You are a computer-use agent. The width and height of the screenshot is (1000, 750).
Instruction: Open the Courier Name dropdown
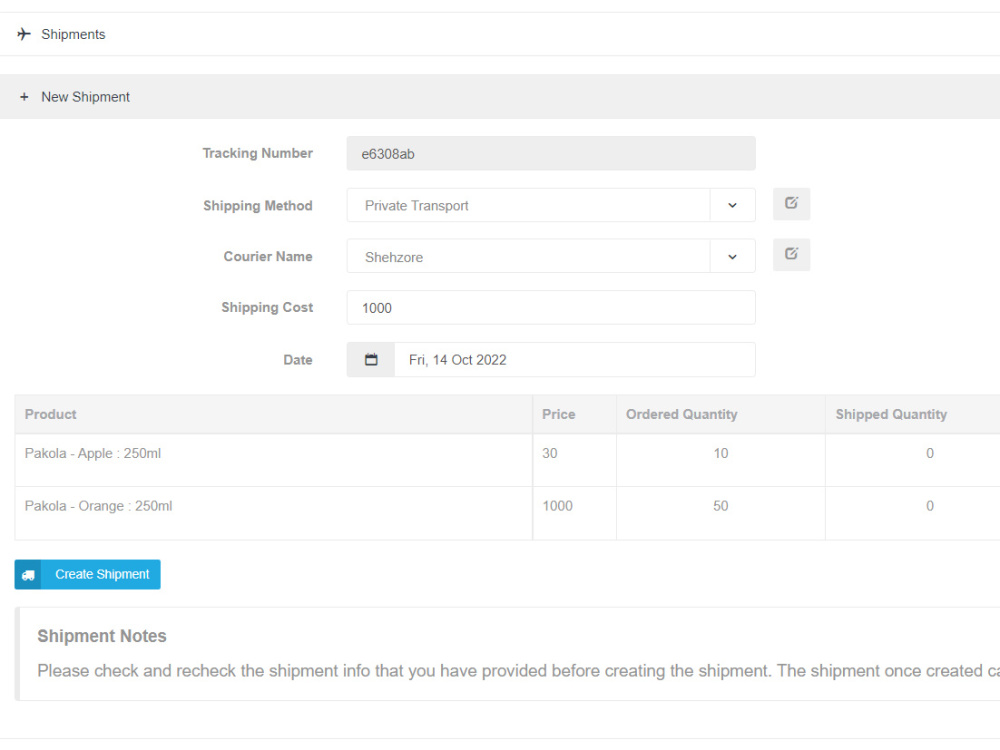(x=733, y=256)
